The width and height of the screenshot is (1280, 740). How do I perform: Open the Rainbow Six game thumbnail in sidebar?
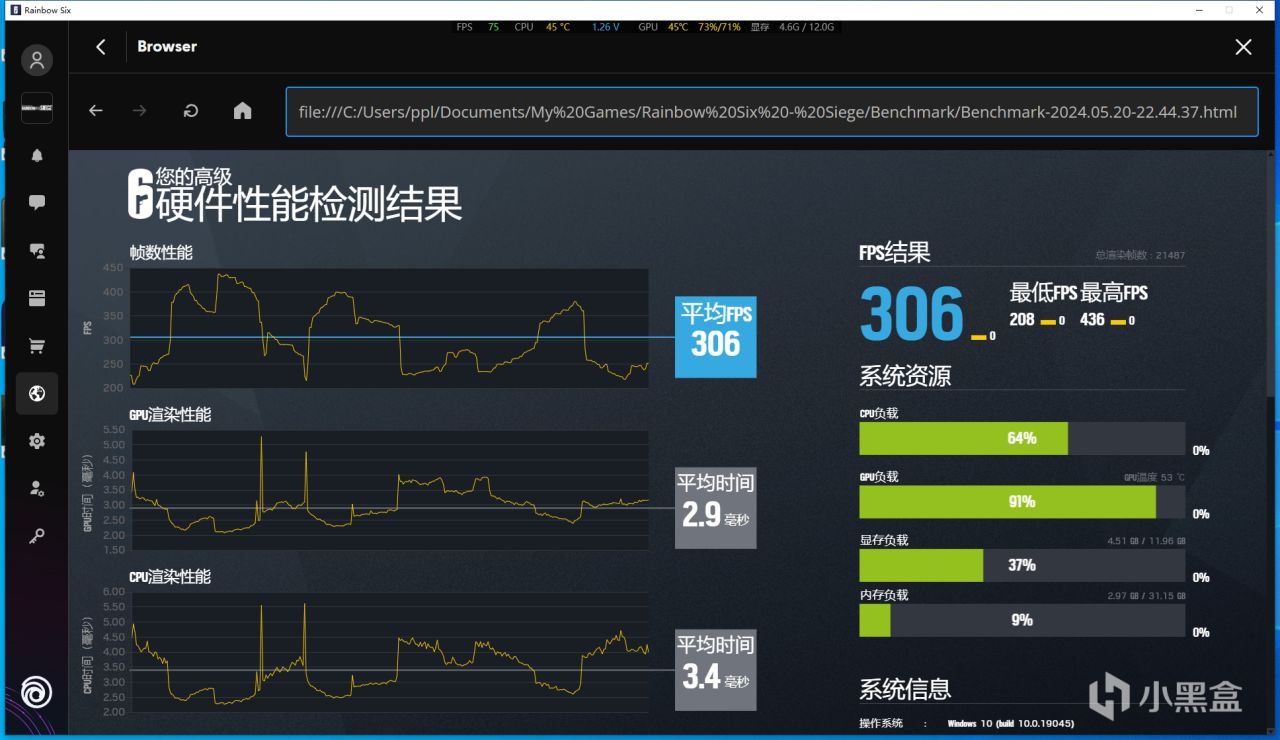point(37,107)
